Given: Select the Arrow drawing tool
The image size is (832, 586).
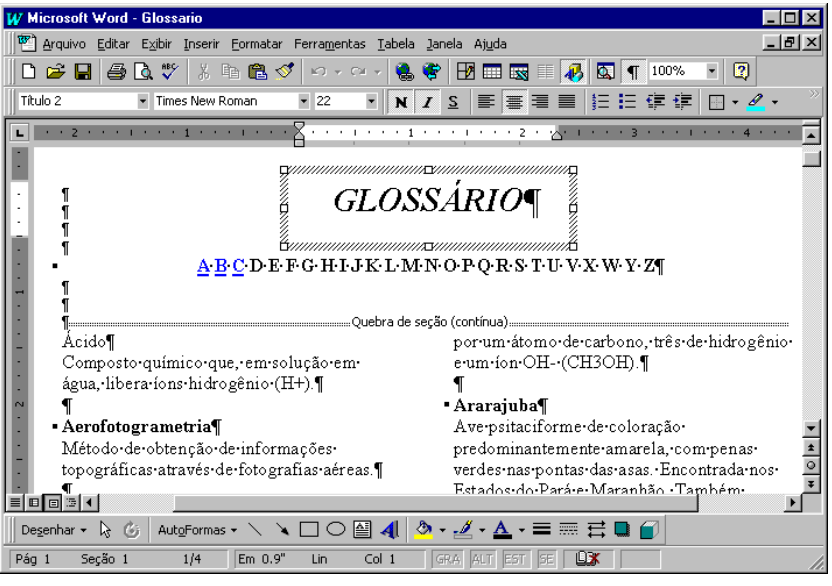Looking at the screenshot, I should click(x=282, y=529).
